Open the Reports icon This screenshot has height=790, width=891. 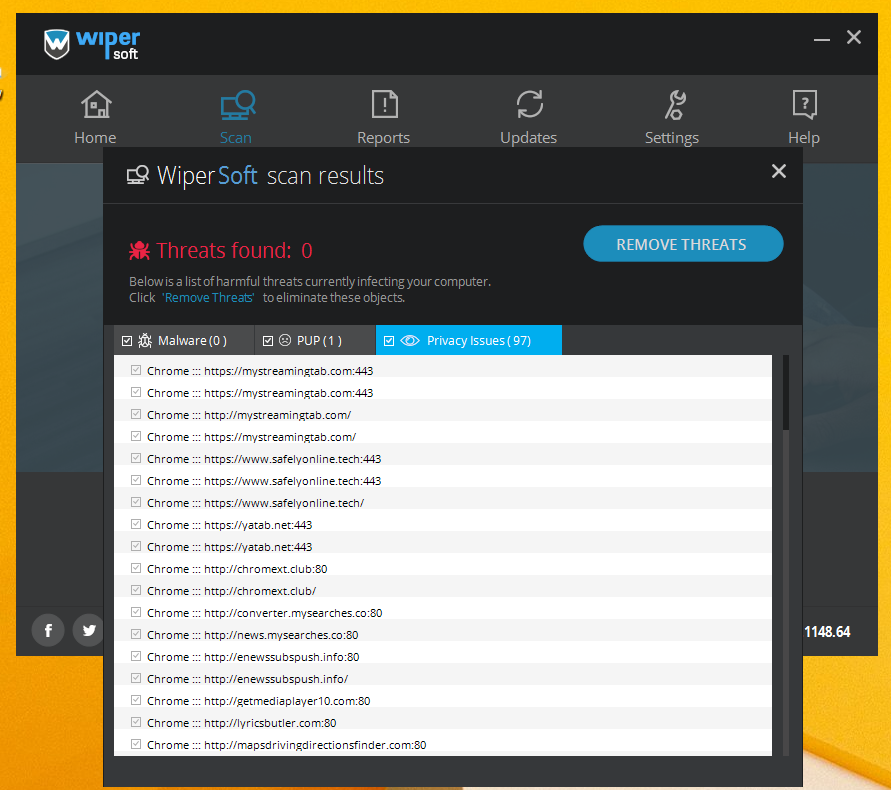click(385, 104)
